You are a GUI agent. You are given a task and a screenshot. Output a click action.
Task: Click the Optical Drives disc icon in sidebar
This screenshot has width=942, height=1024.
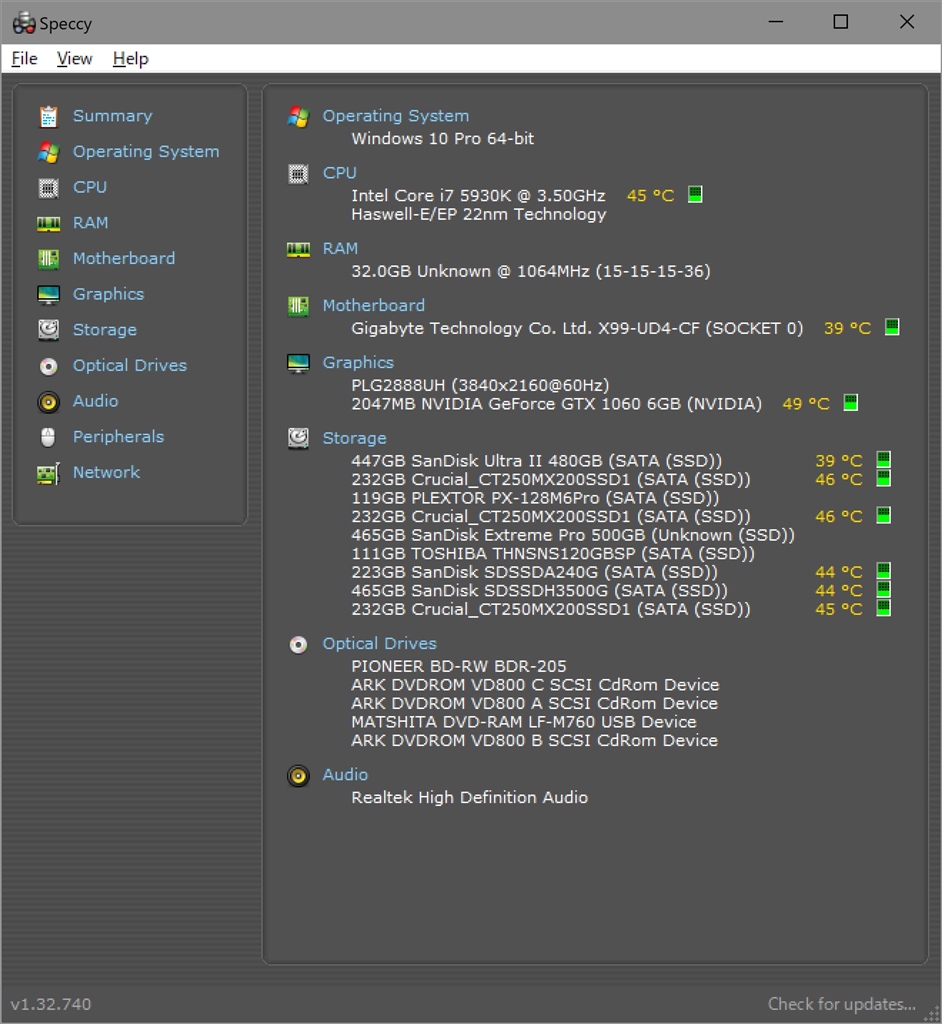(x=48, y=366)
